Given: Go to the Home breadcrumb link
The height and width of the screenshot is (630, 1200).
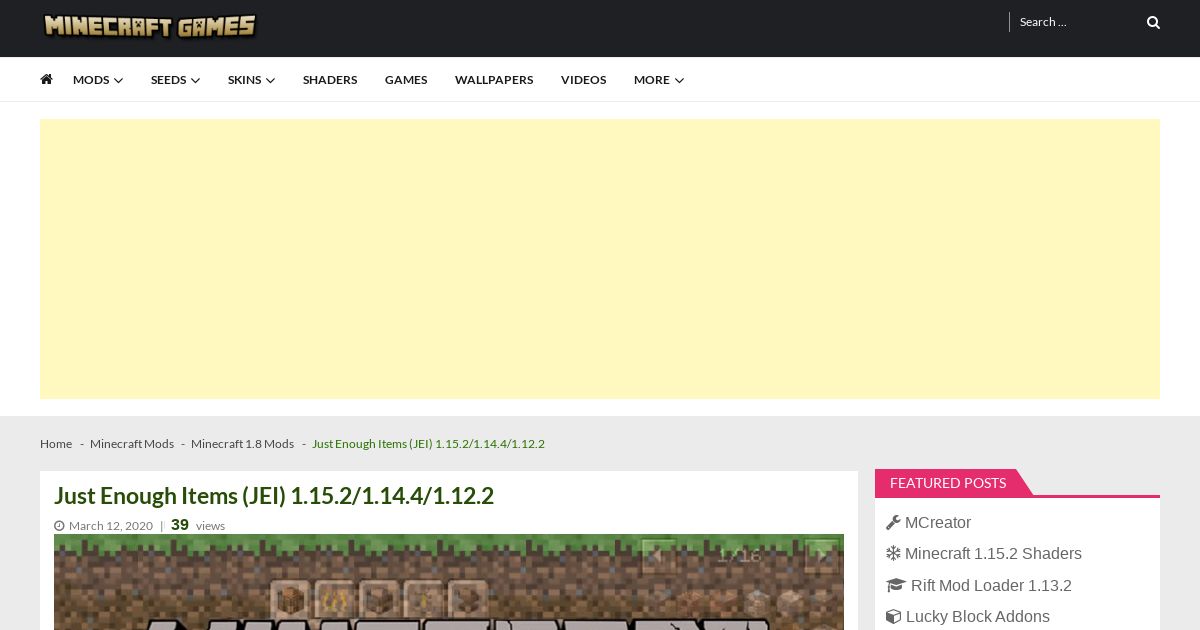Looking at the screenshot, I should click(56, 444).
